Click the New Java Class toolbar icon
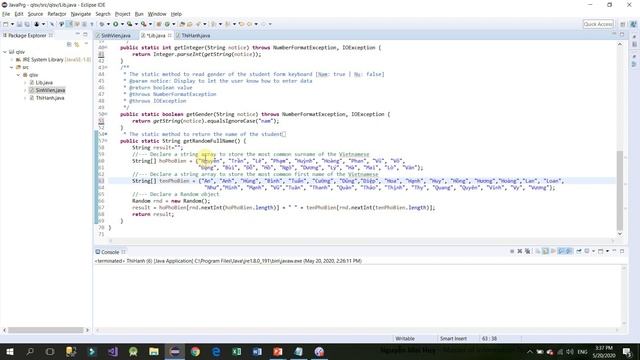 pyautogui.click(x=167, y=24)
